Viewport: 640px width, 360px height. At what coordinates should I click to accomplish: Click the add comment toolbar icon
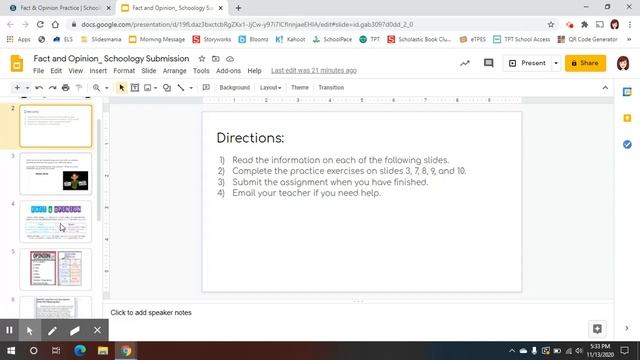click(x=206, y=87)
